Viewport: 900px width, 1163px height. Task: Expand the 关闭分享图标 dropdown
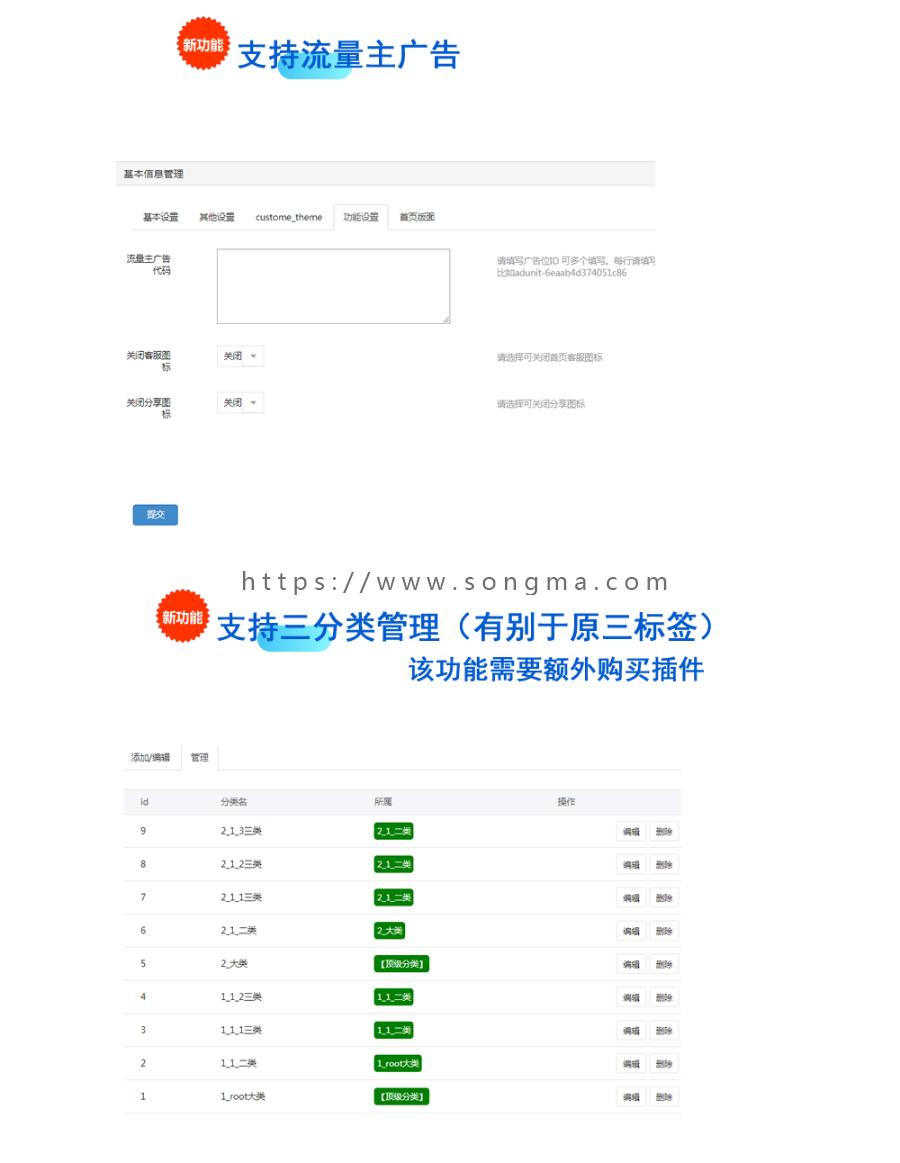(240, 403)
